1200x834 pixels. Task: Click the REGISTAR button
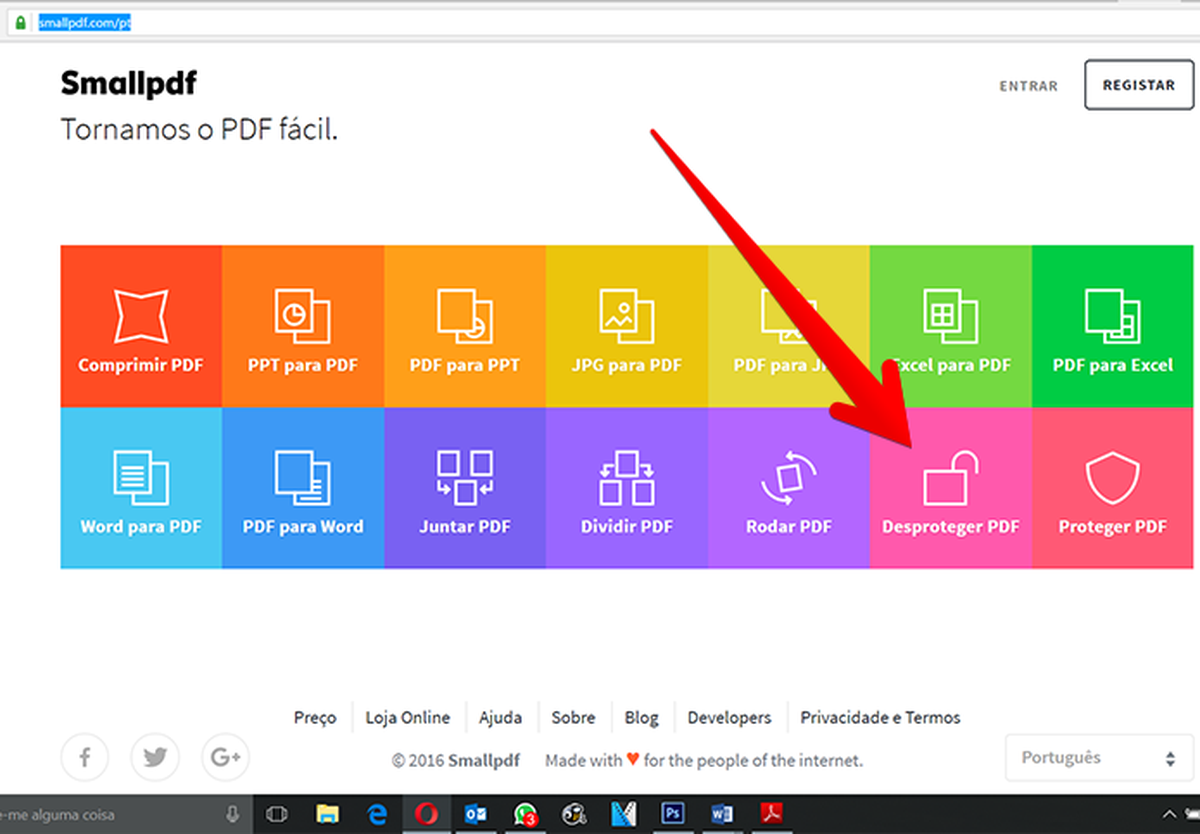point(1138,85)
